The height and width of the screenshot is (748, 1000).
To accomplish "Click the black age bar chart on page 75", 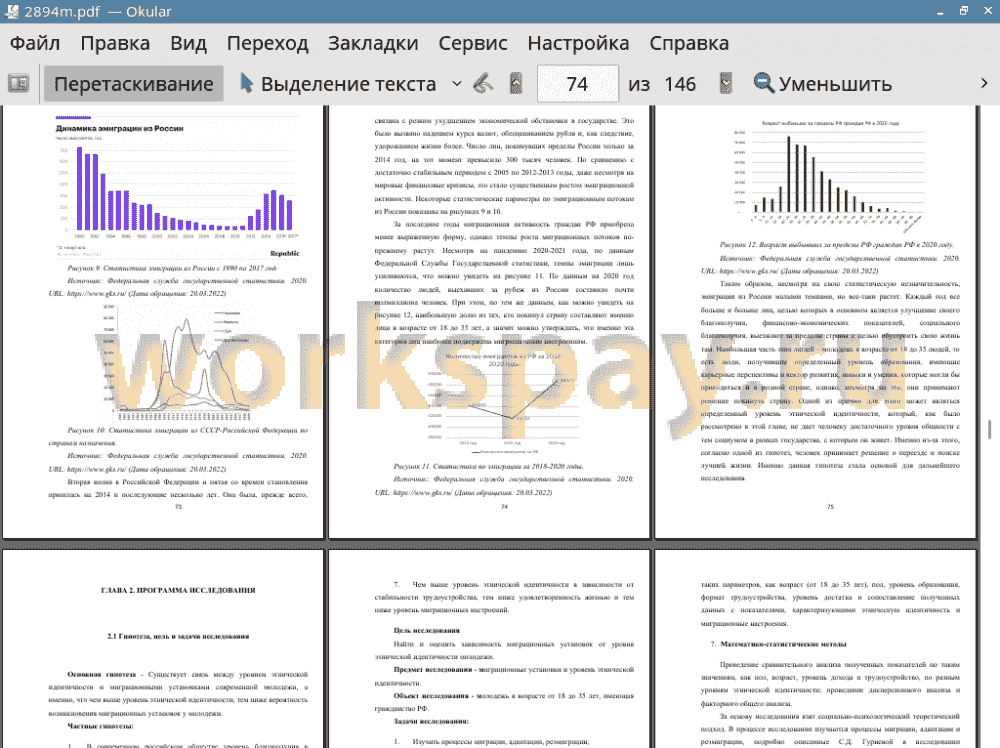I will click(831, 177).
